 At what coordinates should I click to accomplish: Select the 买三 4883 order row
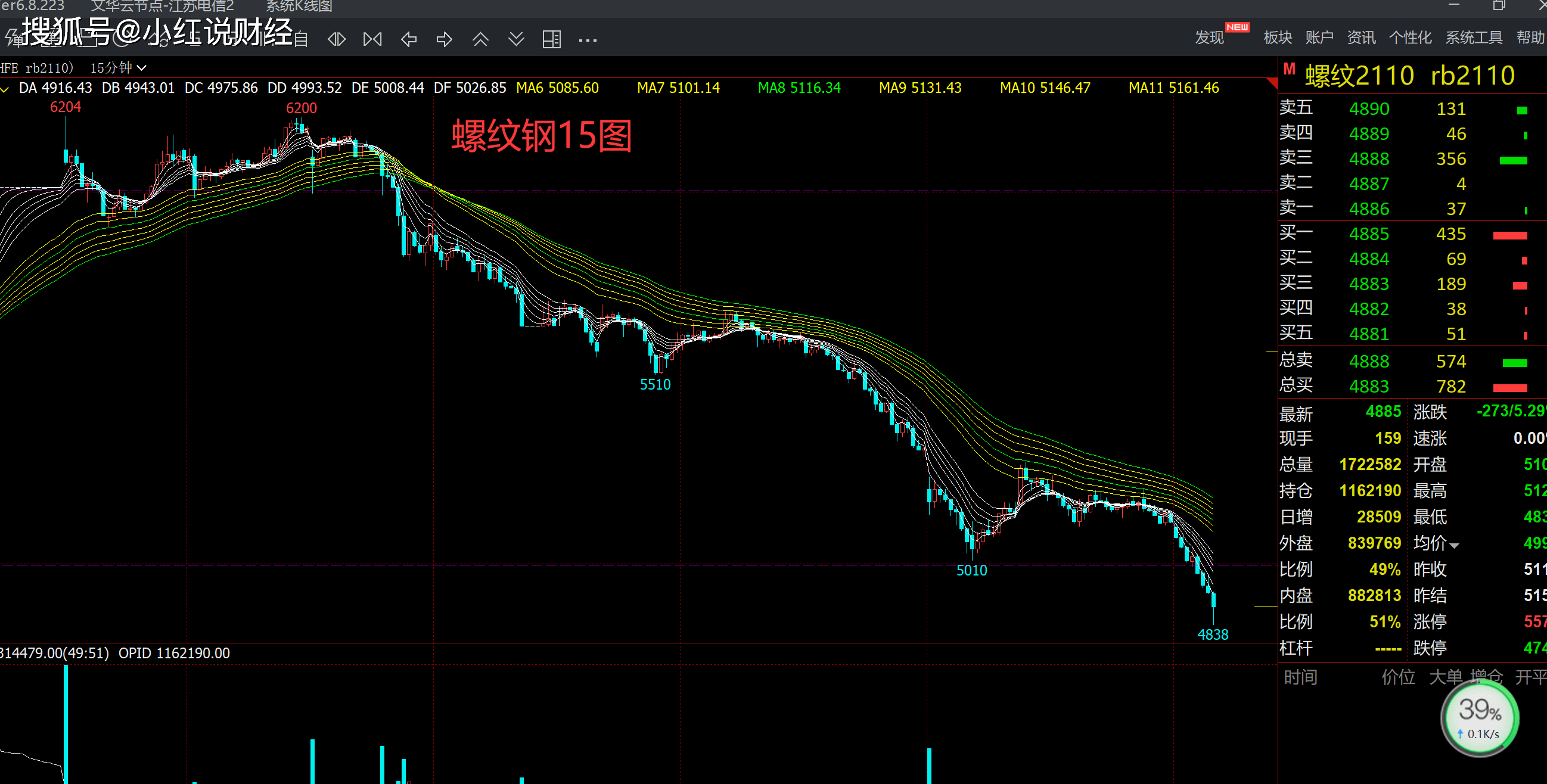(1412, 284)
